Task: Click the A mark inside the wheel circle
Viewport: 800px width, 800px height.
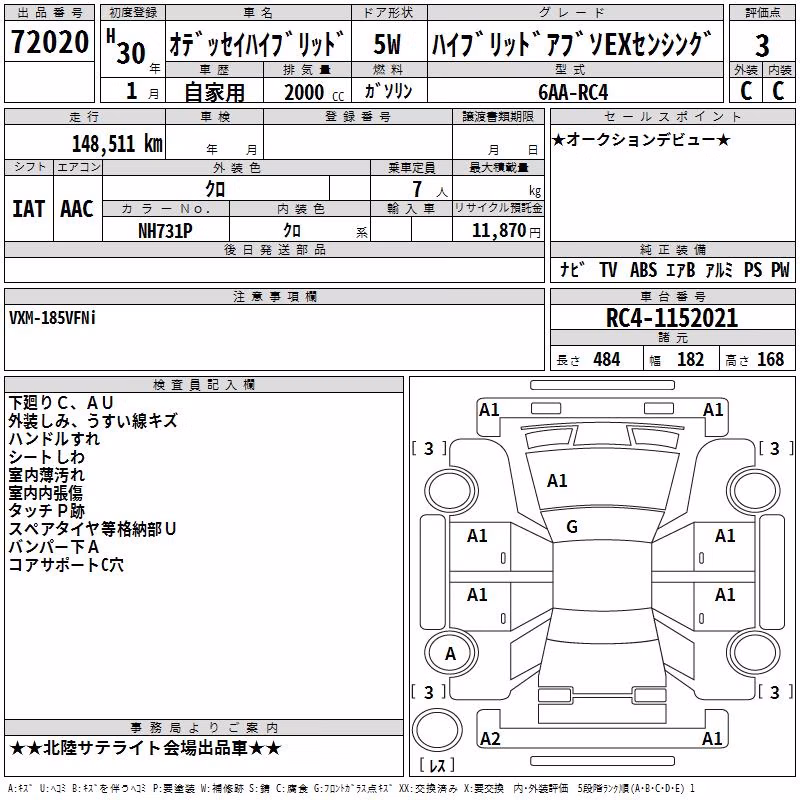Action: [x=450, y=654]
